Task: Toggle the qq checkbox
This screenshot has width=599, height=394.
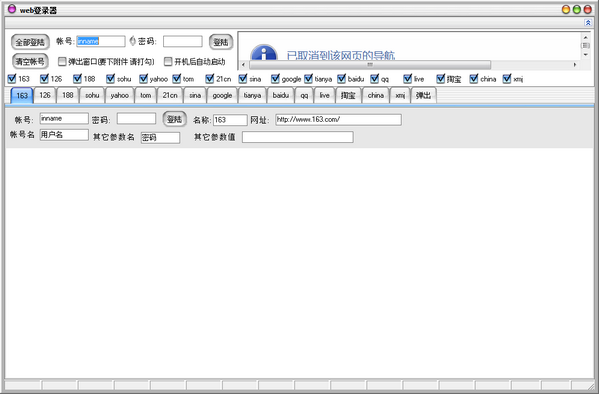Action: 374,79
